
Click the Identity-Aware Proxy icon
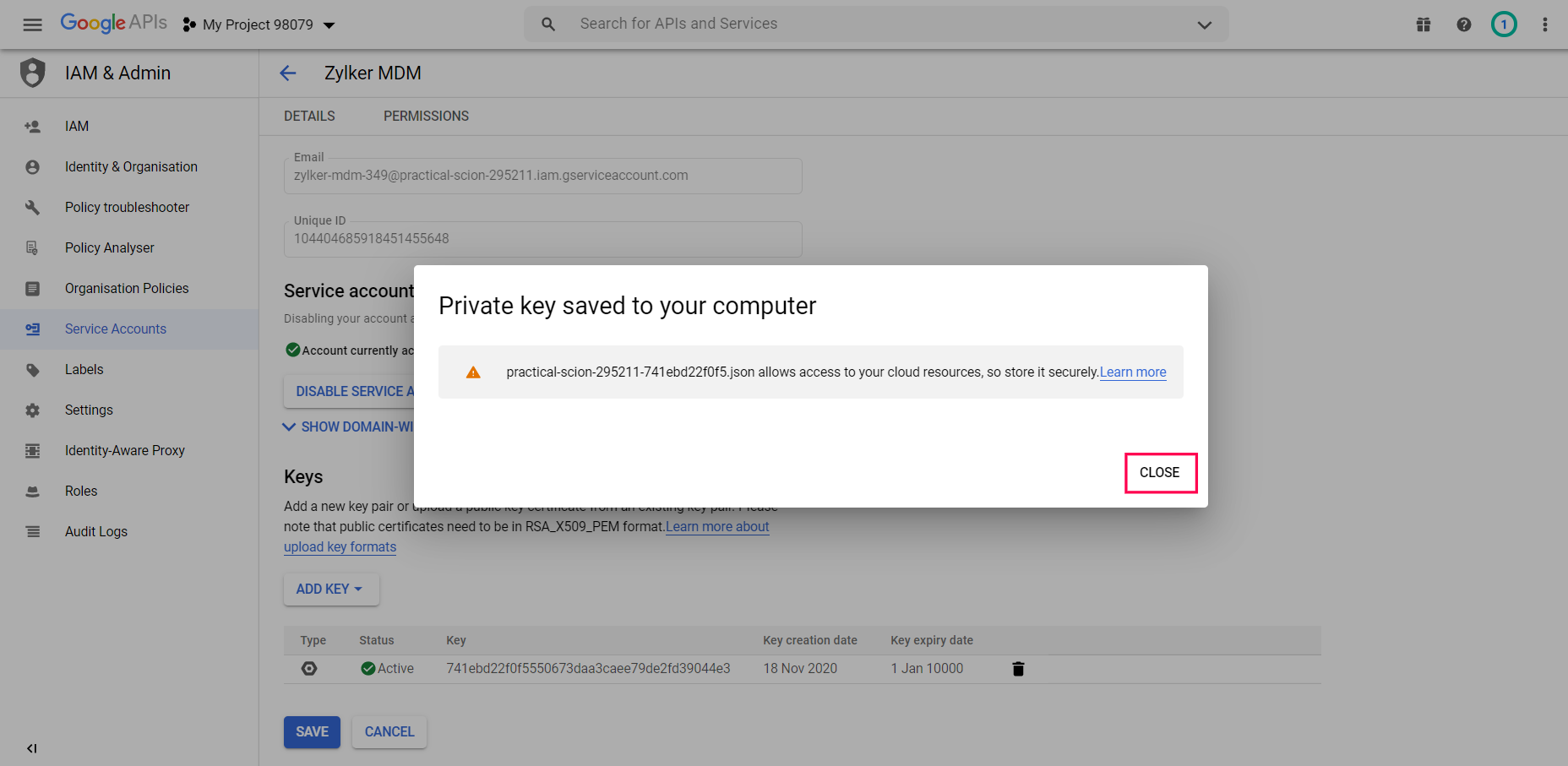(32, 451)
